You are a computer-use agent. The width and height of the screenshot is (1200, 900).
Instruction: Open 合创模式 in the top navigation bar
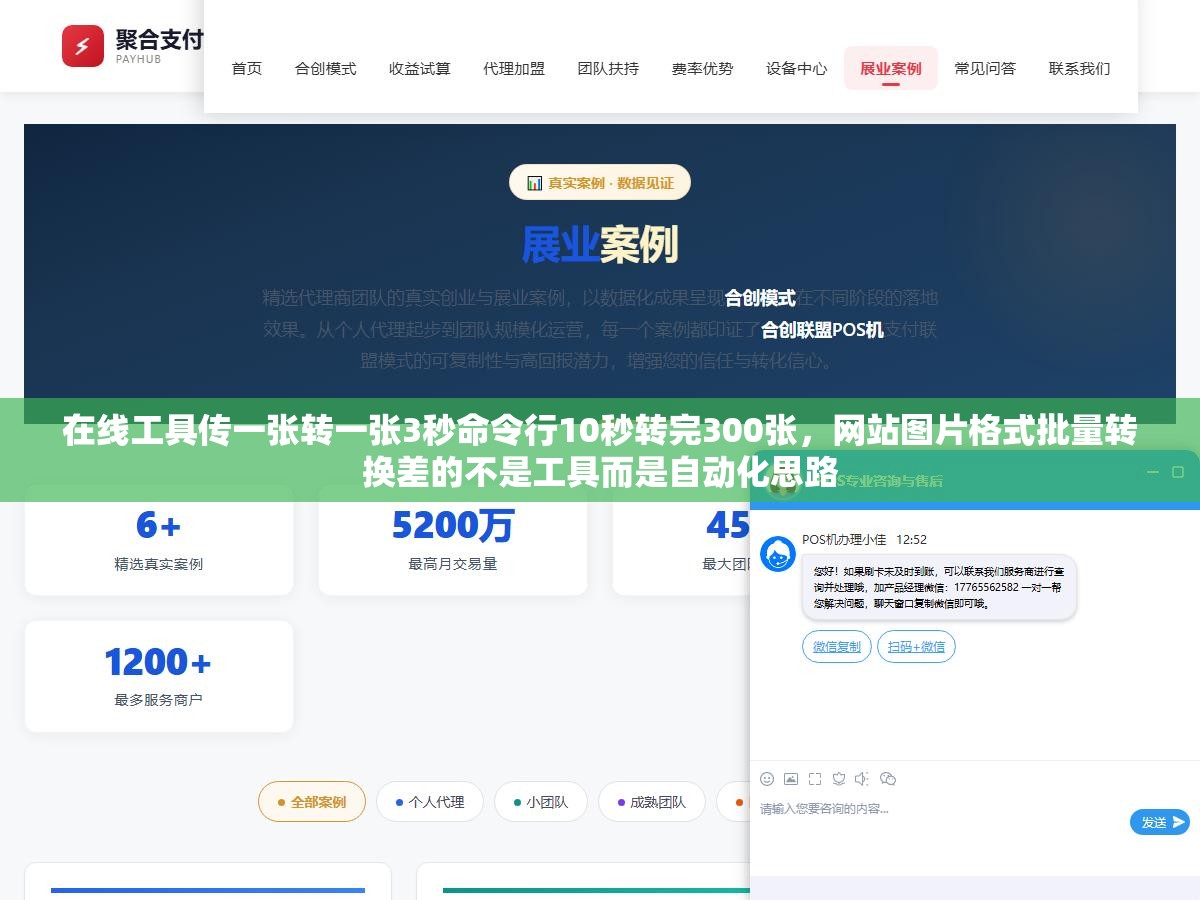coord(326,68)
